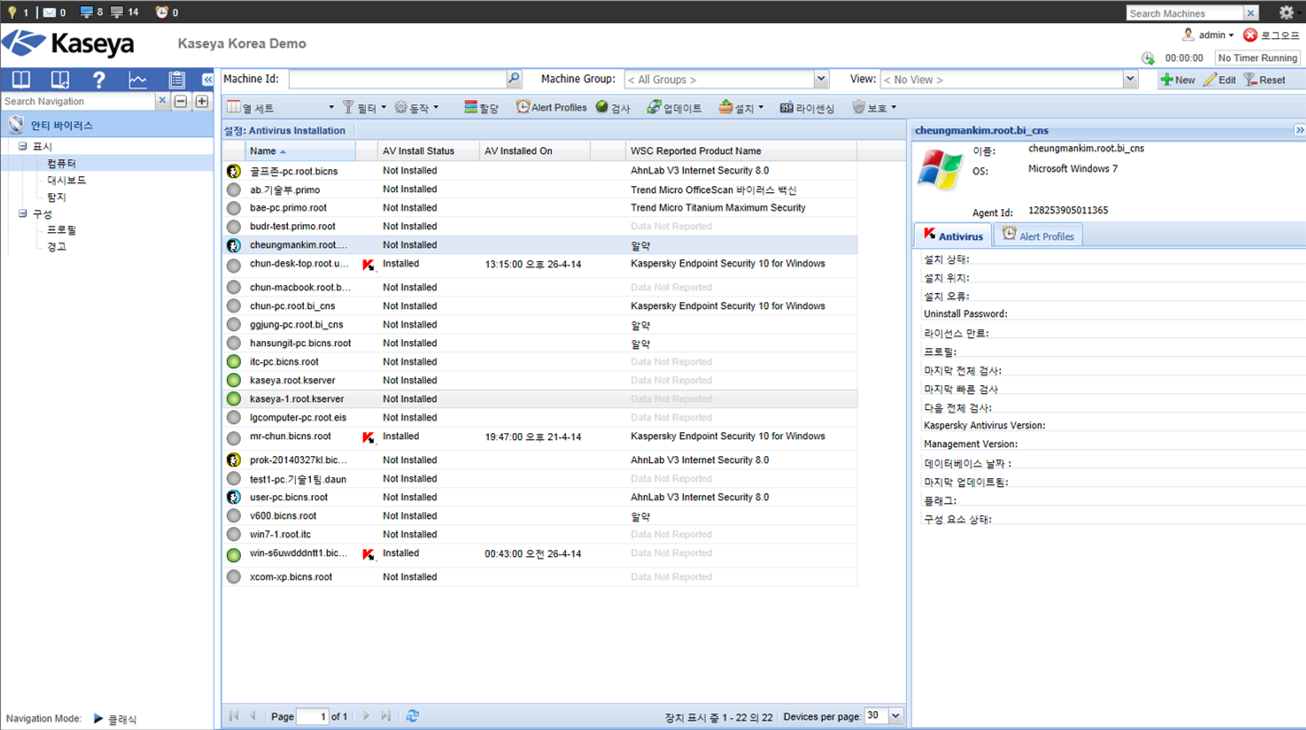Open the book navigation icon
This screenshot has width=1306, height=730.
click(x=21, y=80)
